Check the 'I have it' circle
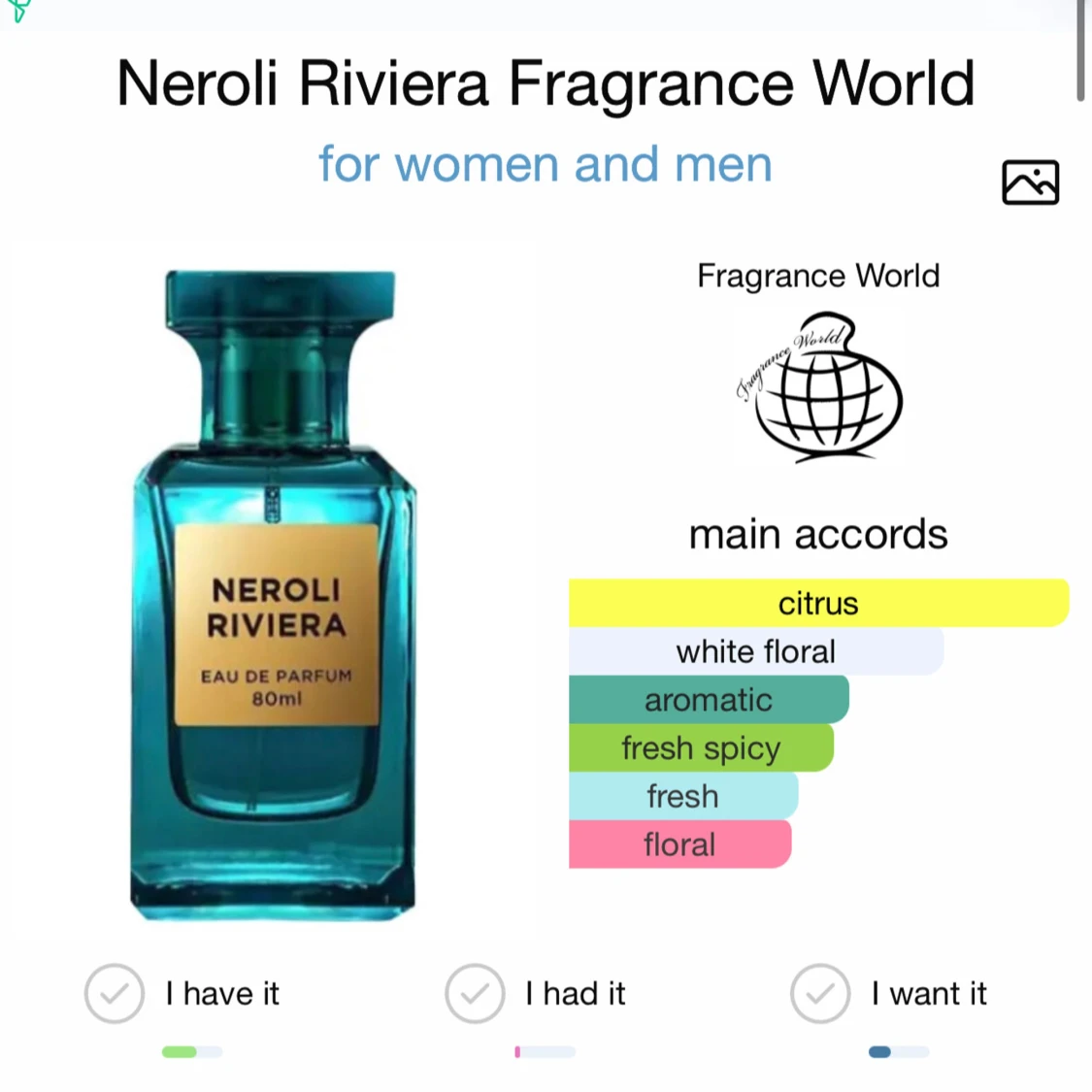1092x1092 pixels. (115, 993)
